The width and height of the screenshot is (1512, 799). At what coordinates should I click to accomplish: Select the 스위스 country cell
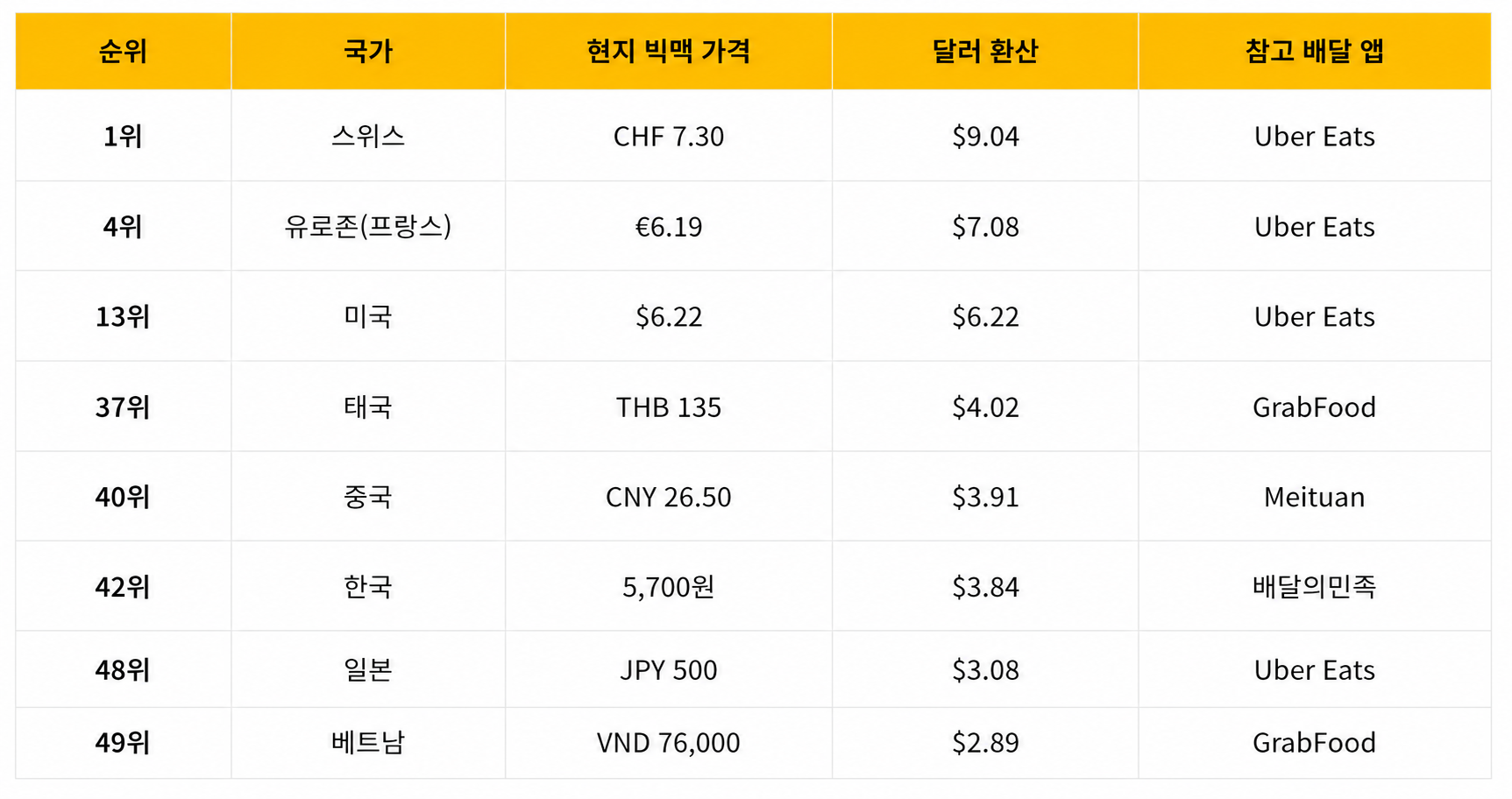[x=368, y=136]
